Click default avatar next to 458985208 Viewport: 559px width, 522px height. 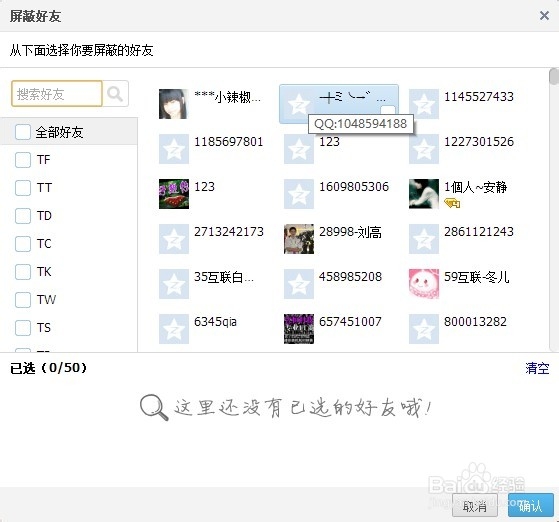[299, 283]
